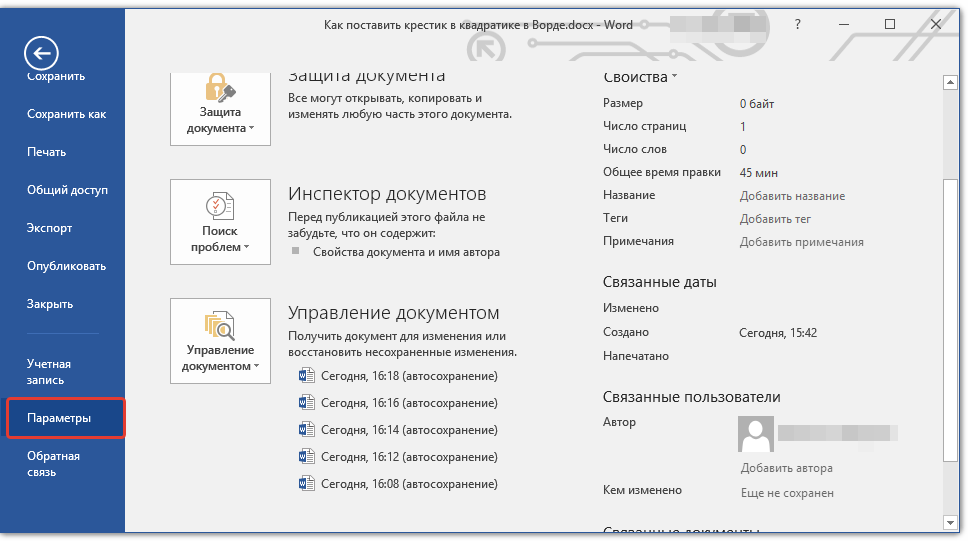The width and height of the screenshot is (968, 541).
Task: Click the back arrow circle icon
Action: [42, 53]
